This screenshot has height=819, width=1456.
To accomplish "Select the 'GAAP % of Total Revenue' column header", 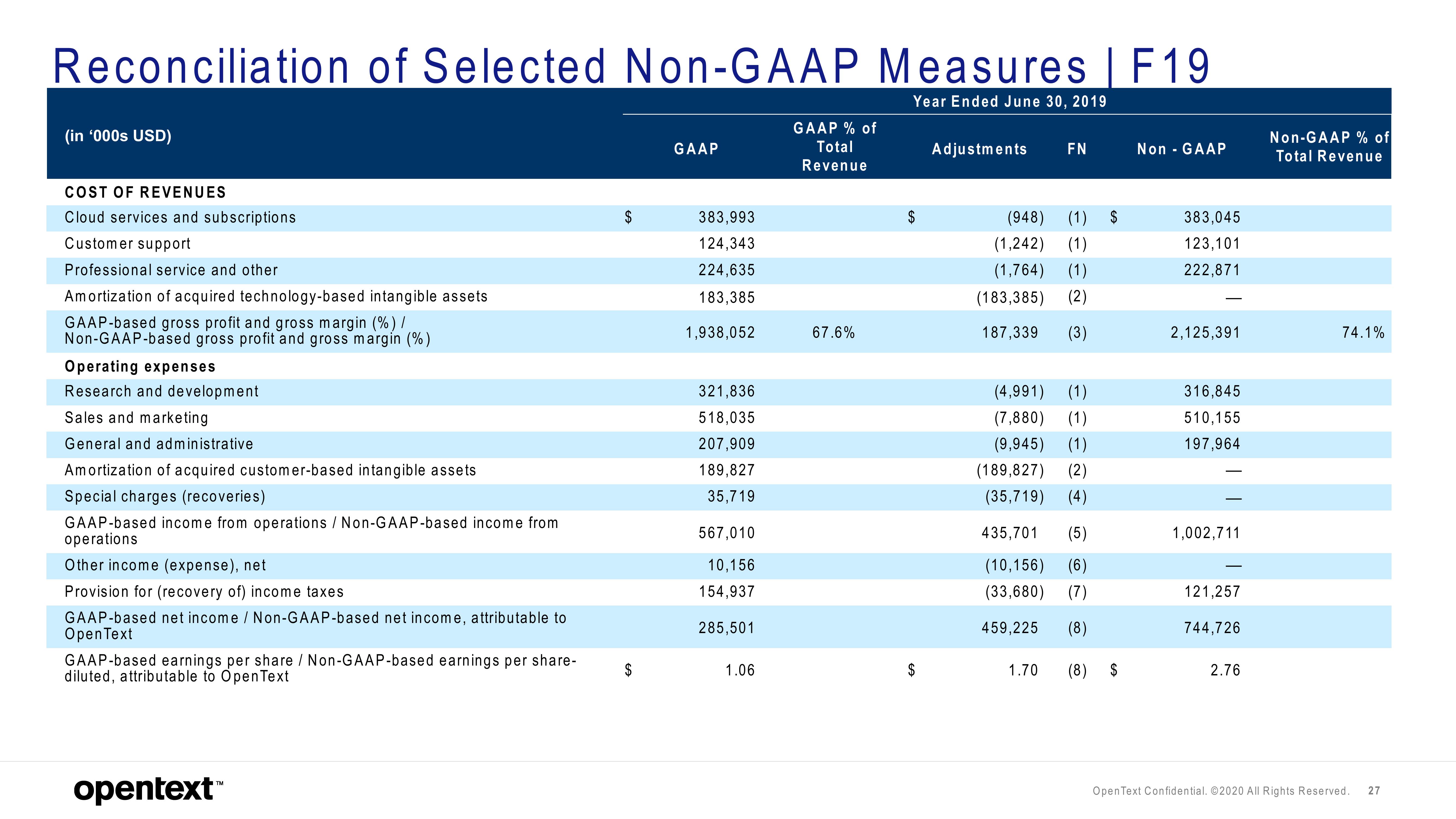I will pos(835,147).
